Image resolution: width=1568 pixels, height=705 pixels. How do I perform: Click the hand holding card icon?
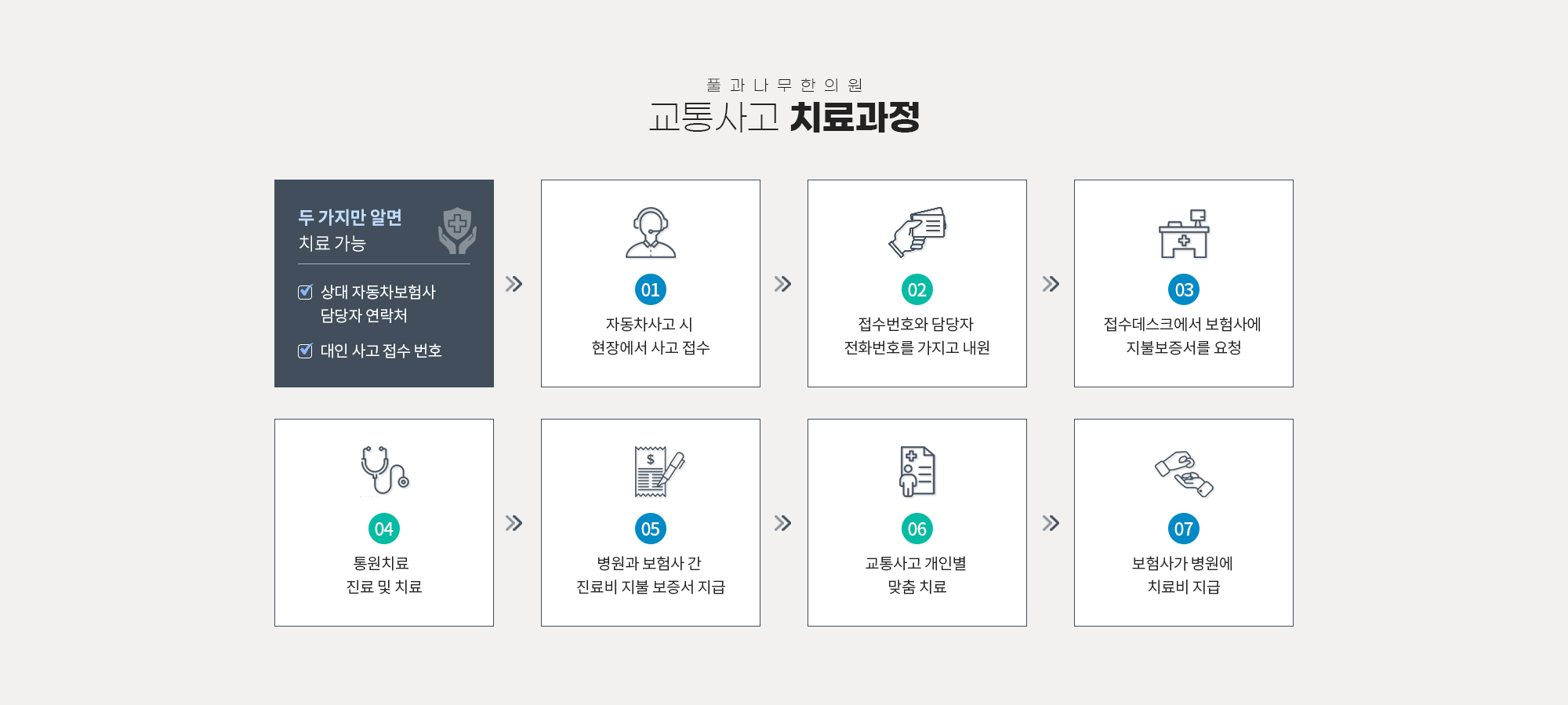coord(917,232)
